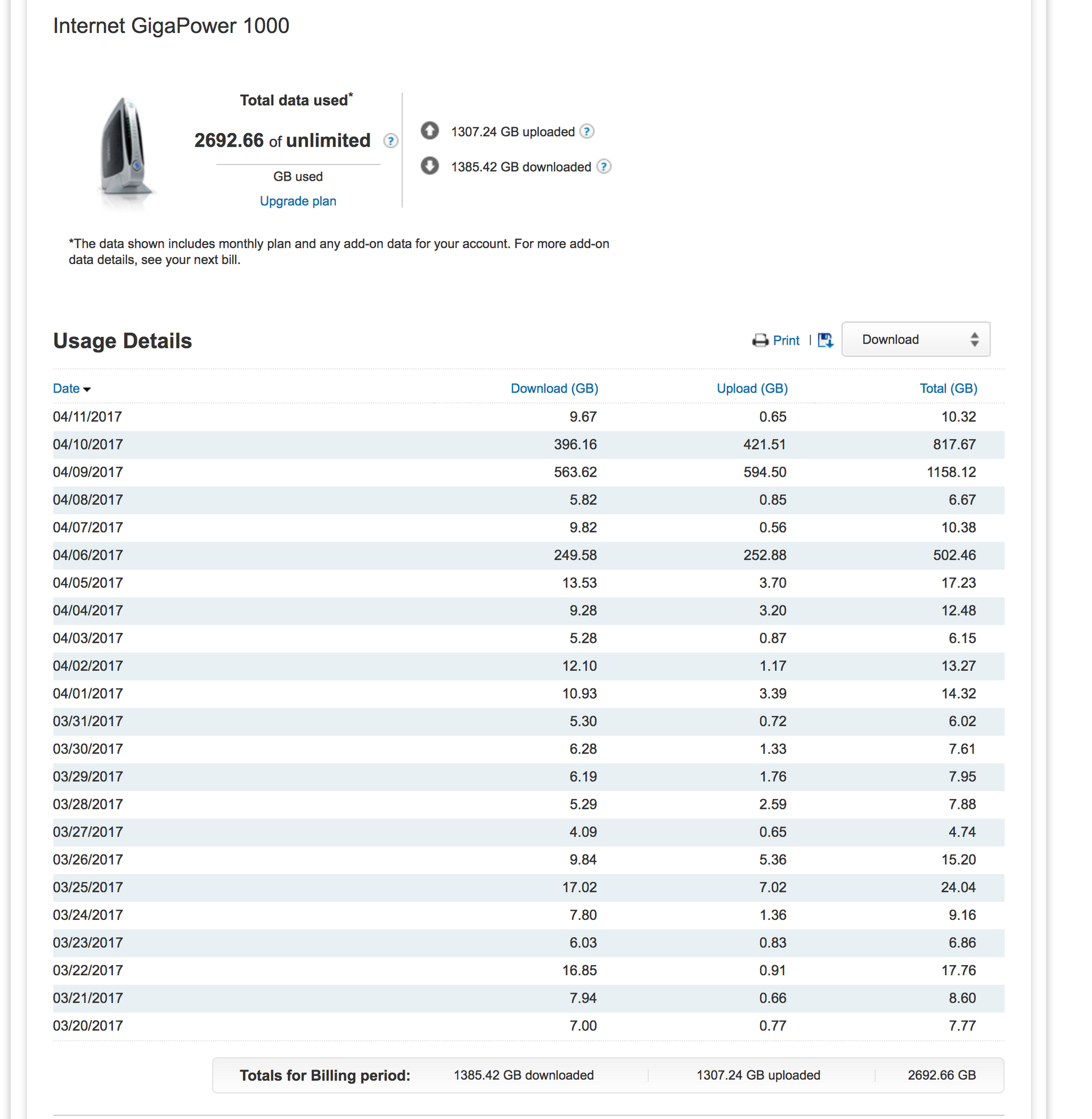Image resolution: width=1092 pixels, height=1119 pixels.
Task: Toggle Date column sort arrow
Action: tap(87, 389)
